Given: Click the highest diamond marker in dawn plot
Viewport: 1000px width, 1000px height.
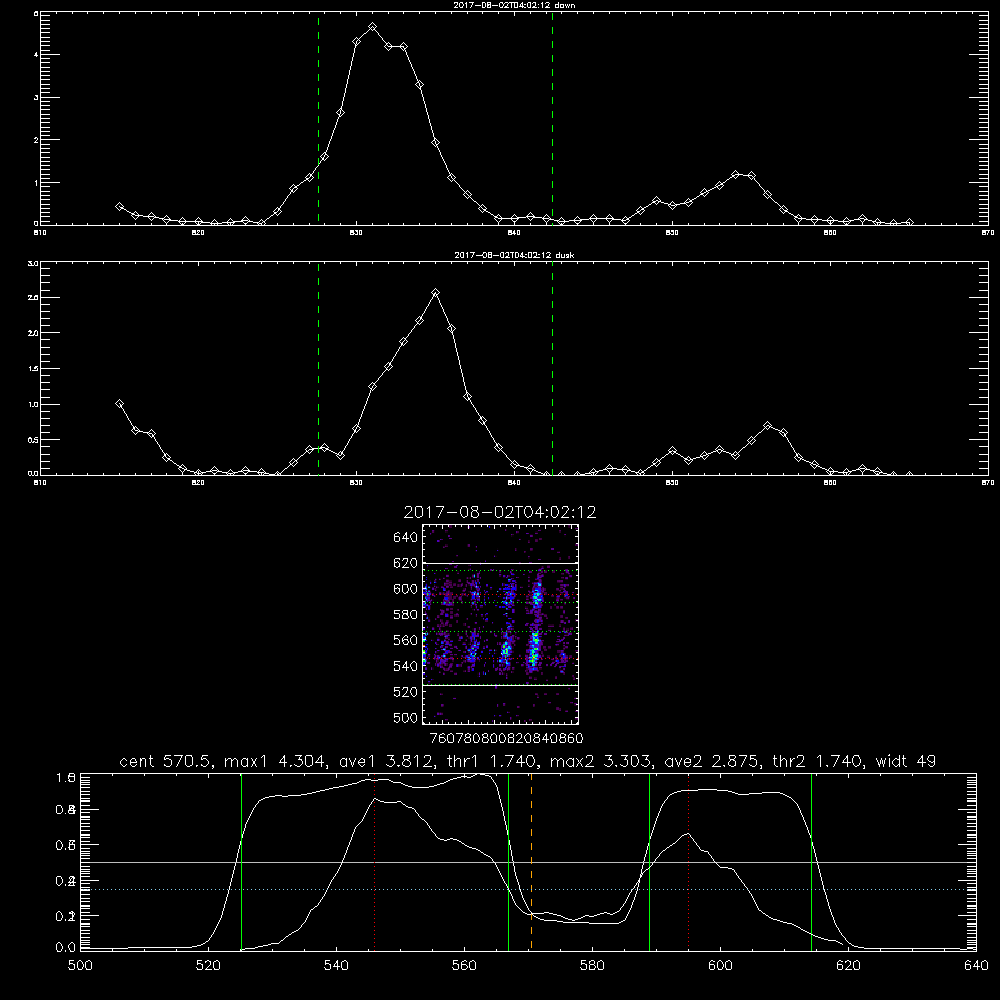Looking at the screenshot, I should [x=372, y=27].
